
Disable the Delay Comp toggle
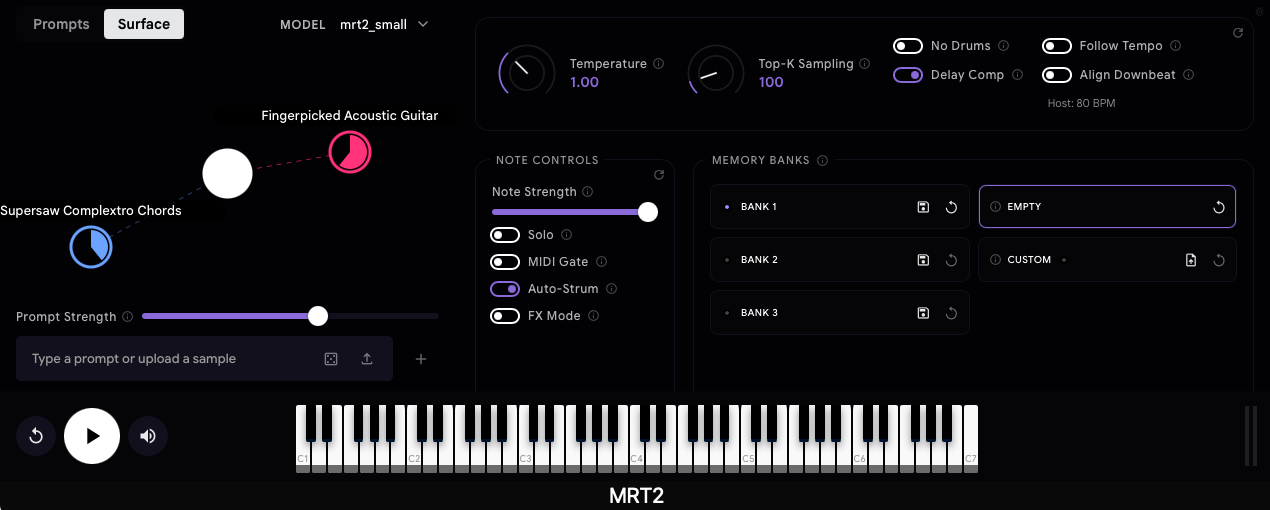click(x=908, y=75)
